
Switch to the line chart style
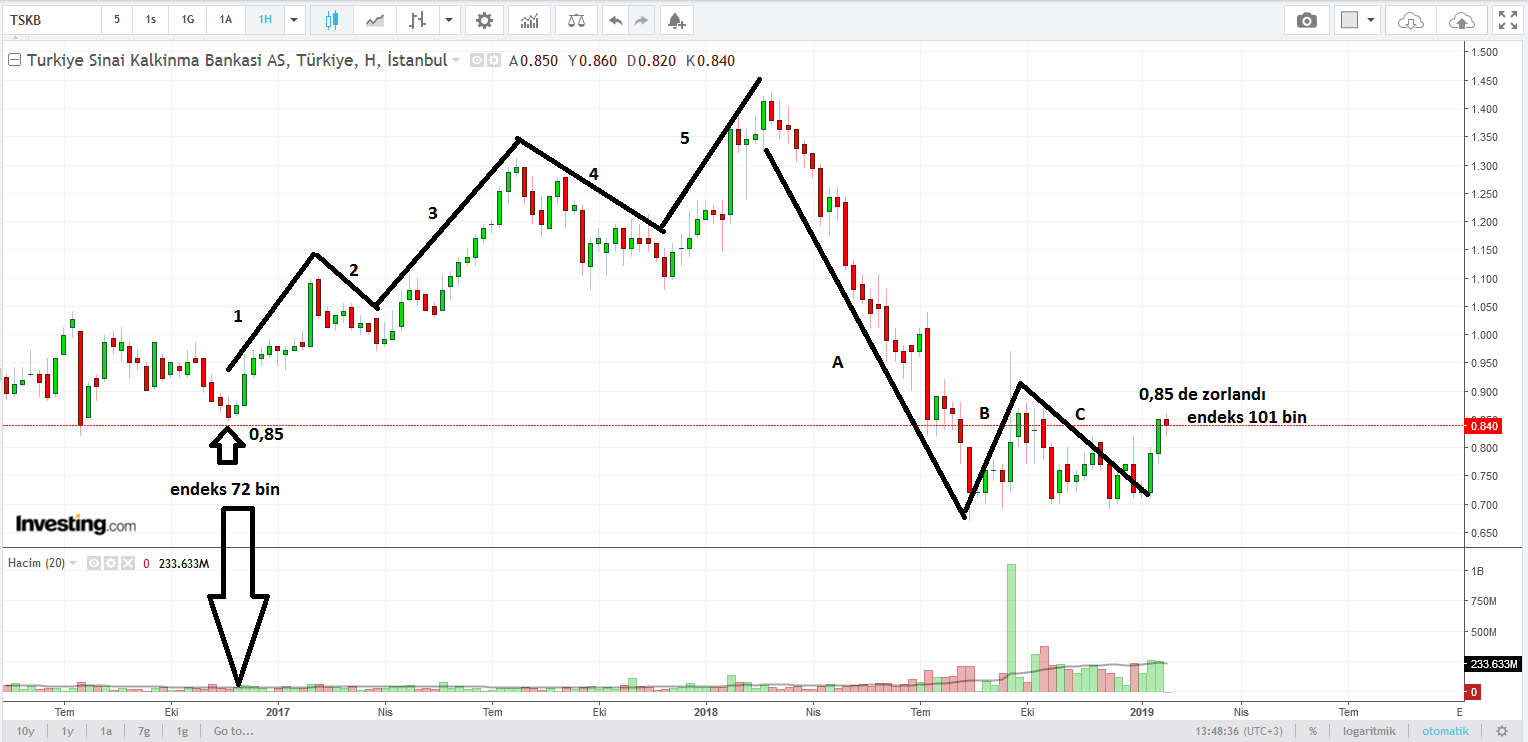[376, 20]
